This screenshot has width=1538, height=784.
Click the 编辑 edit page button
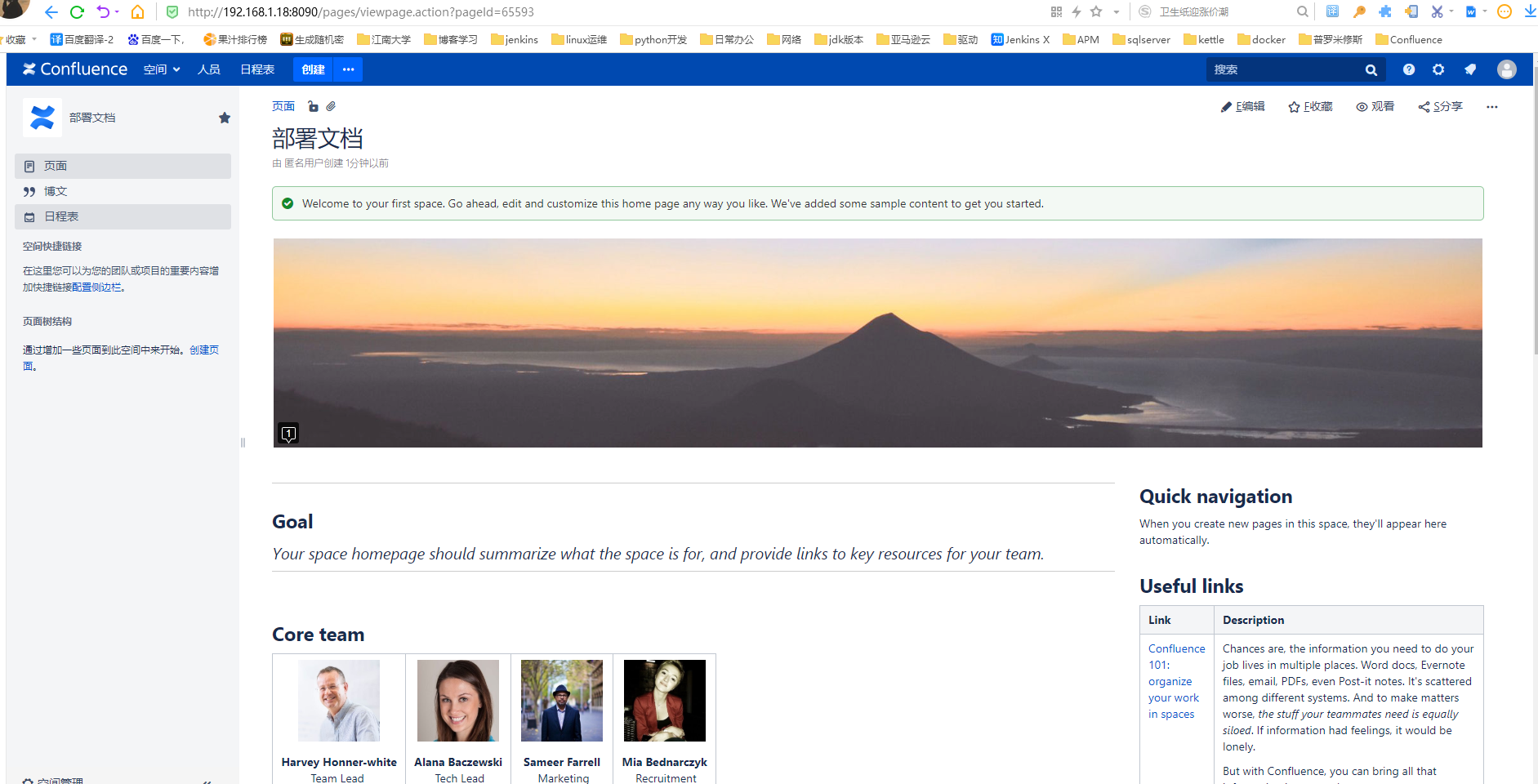pos(1242,107)
